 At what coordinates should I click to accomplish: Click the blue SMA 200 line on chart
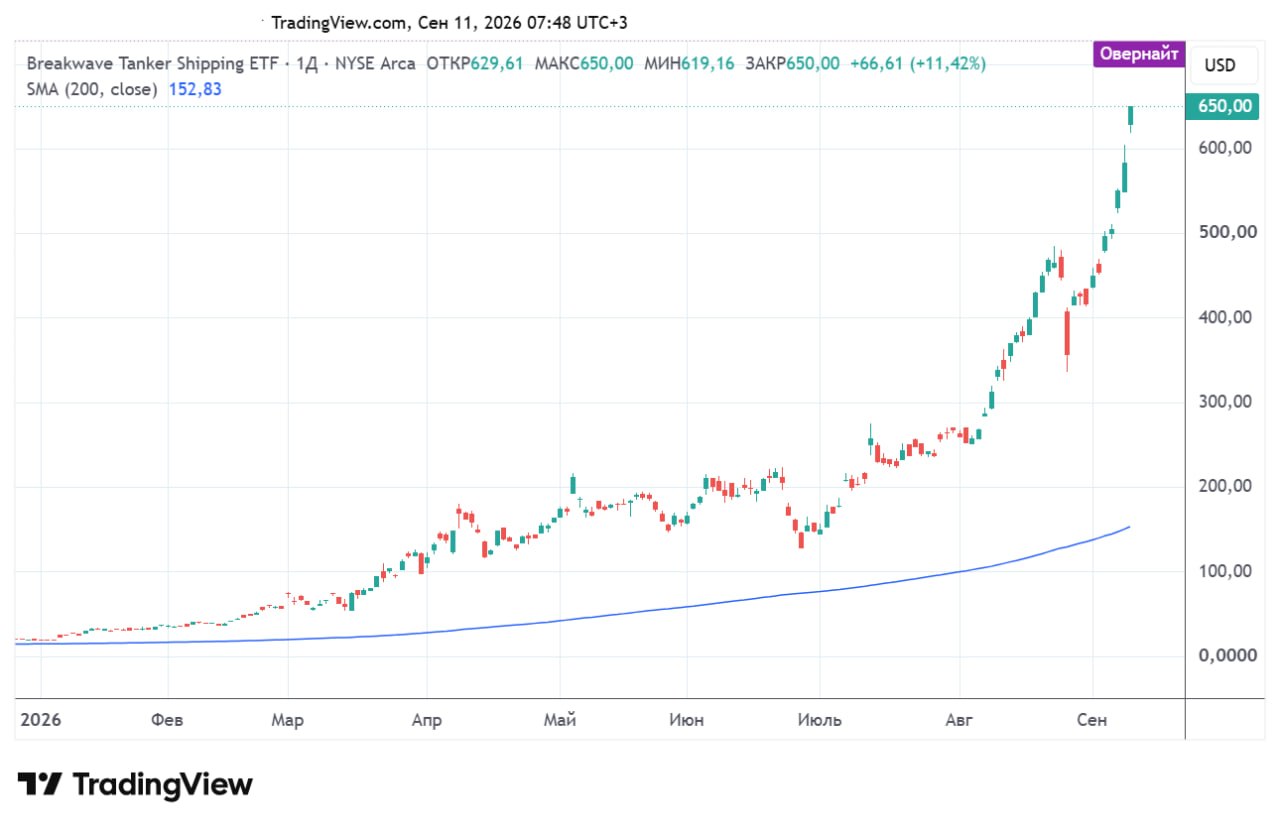pyautogui.click(x=700, y=603)
